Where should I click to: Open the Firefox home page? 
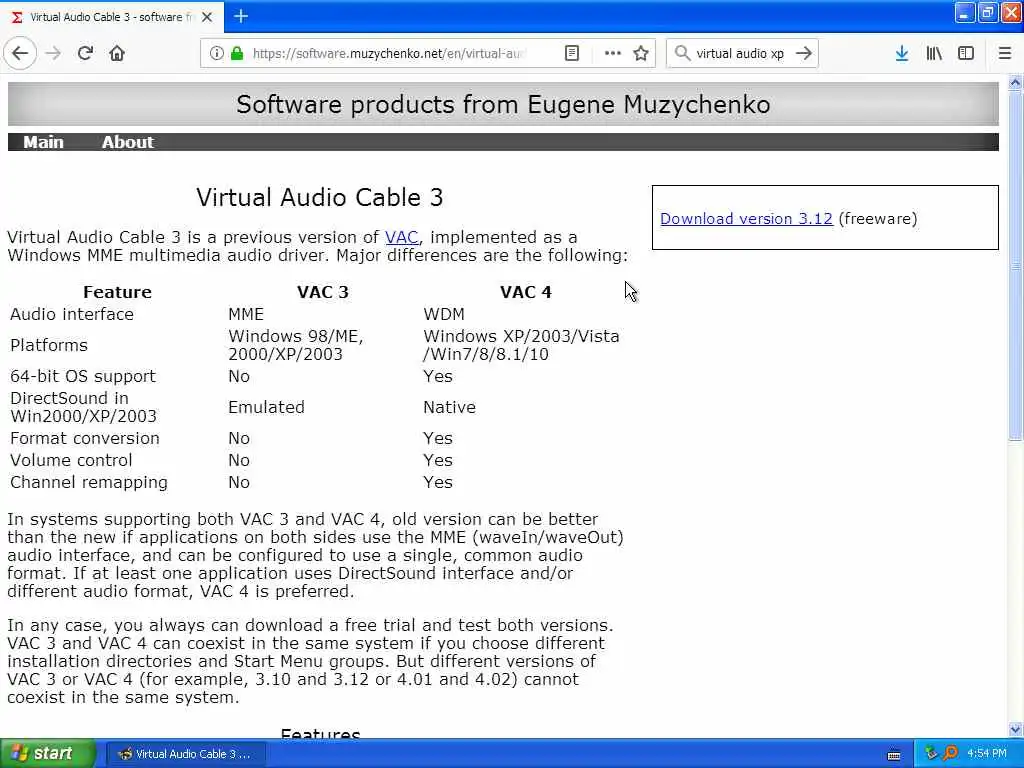coord(117,53)
